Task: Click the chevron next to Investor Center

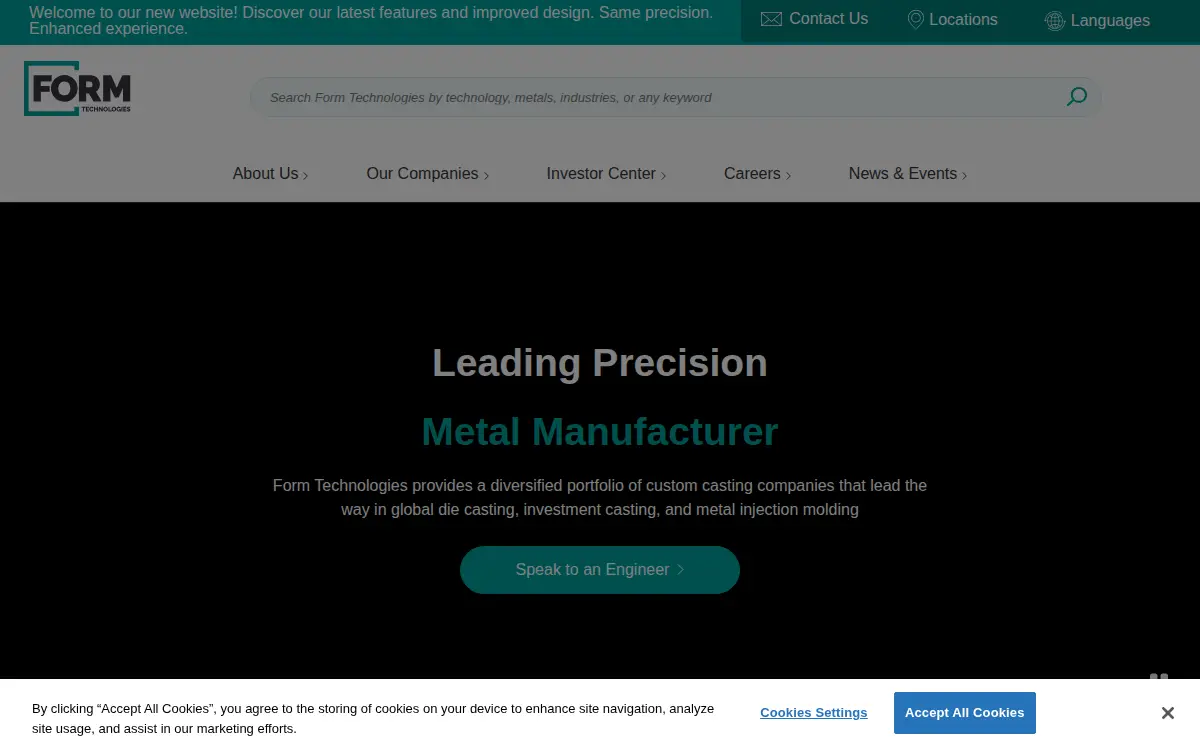Action: 663,176
